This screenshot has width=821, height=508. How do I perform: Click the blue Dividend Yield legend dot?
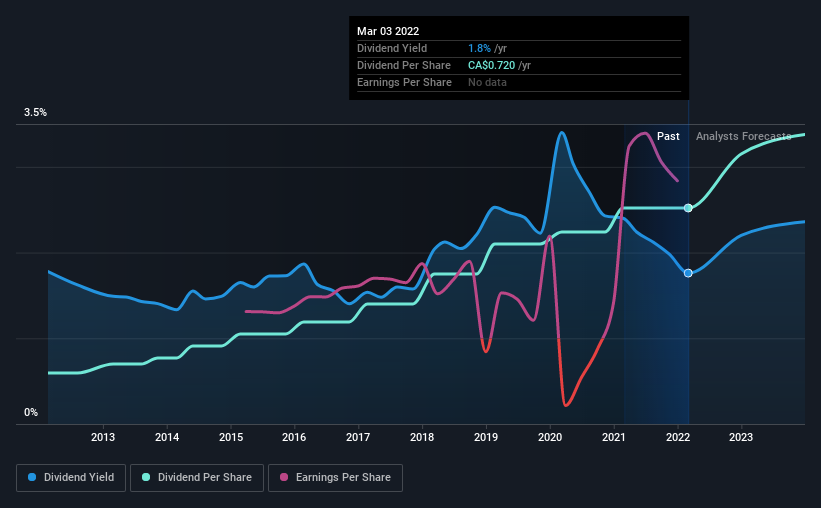(33, 478)
